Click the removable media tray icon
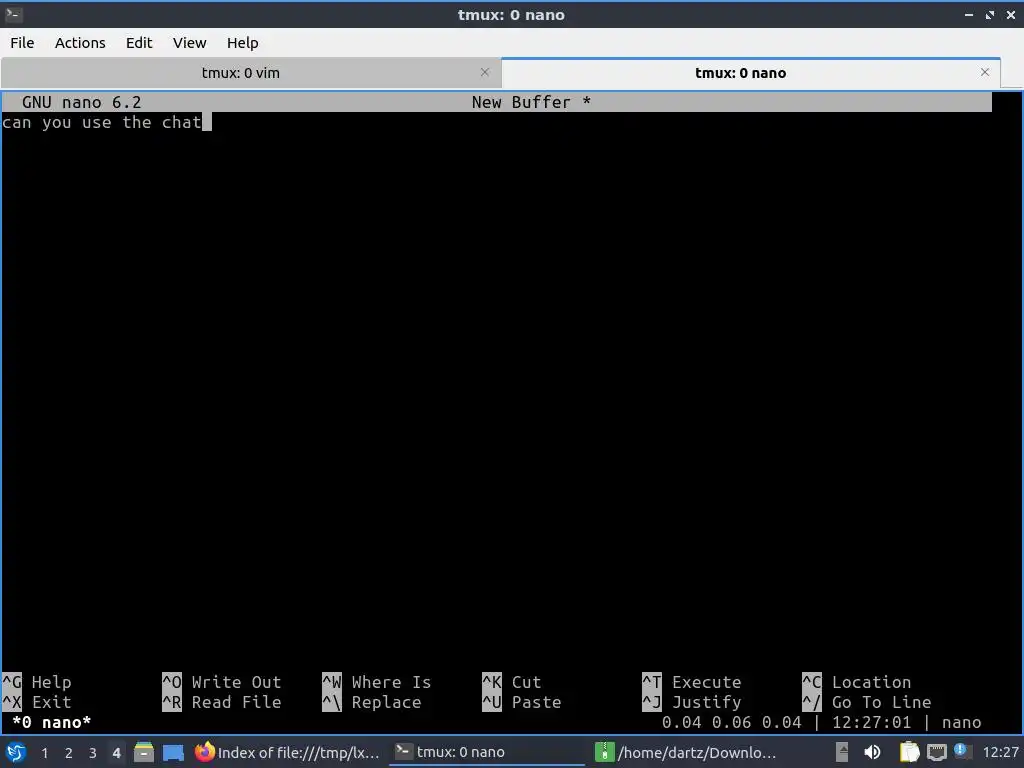This screenshot has width=1024, height=768. click(x=842, y=752)
